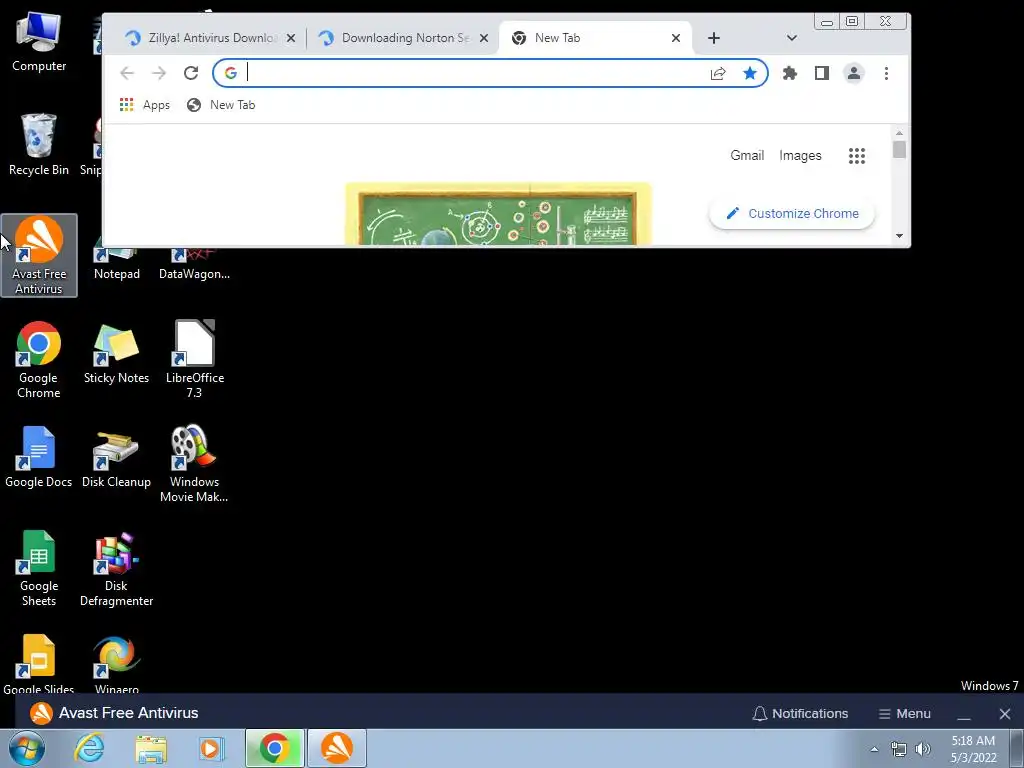Select Google Sheets desktop shortcut
Screen dimensions: 1024x768
39,568
